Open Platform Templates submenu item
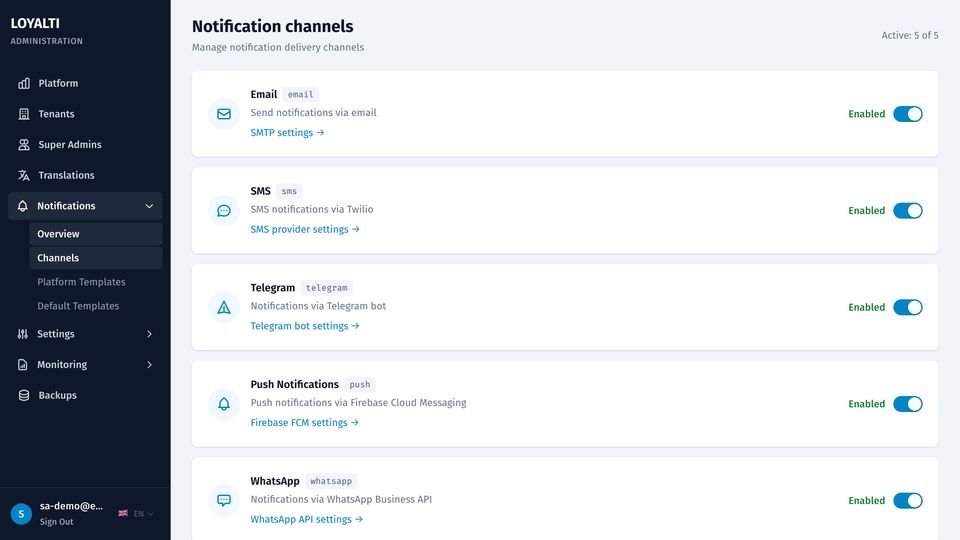 tap(96, 282)
